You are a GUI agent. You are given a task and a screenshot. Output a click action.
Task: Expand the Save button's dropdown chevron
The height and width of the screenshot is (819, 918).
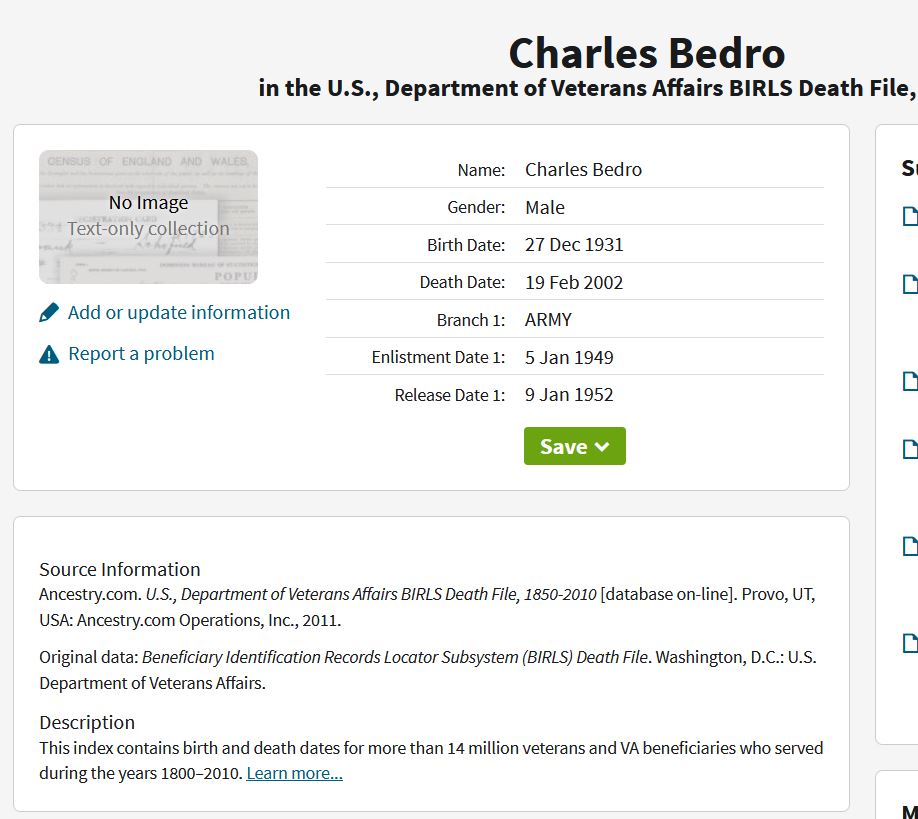601,447
